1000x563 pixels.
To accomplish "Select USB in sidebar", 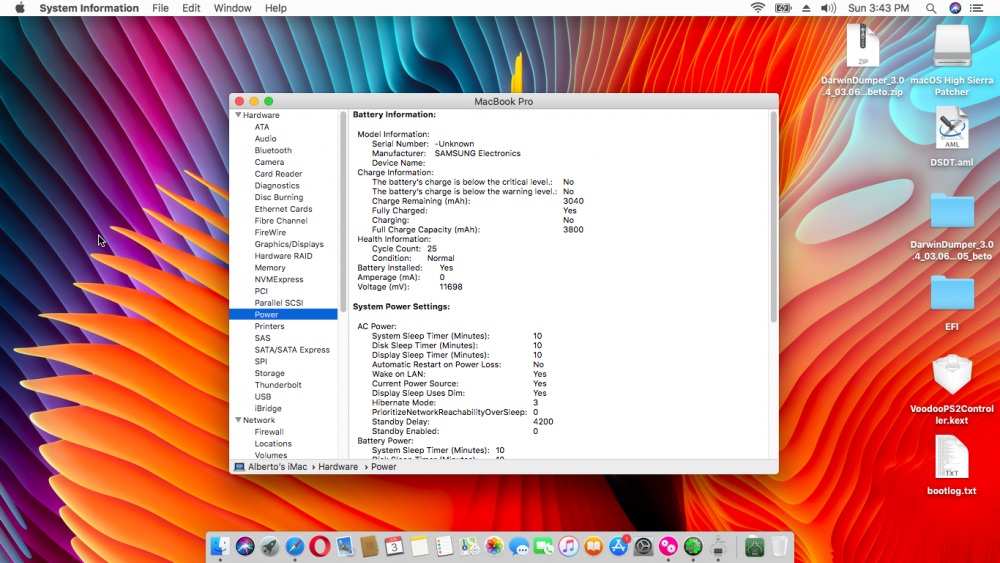I will (x=263, y=397).
